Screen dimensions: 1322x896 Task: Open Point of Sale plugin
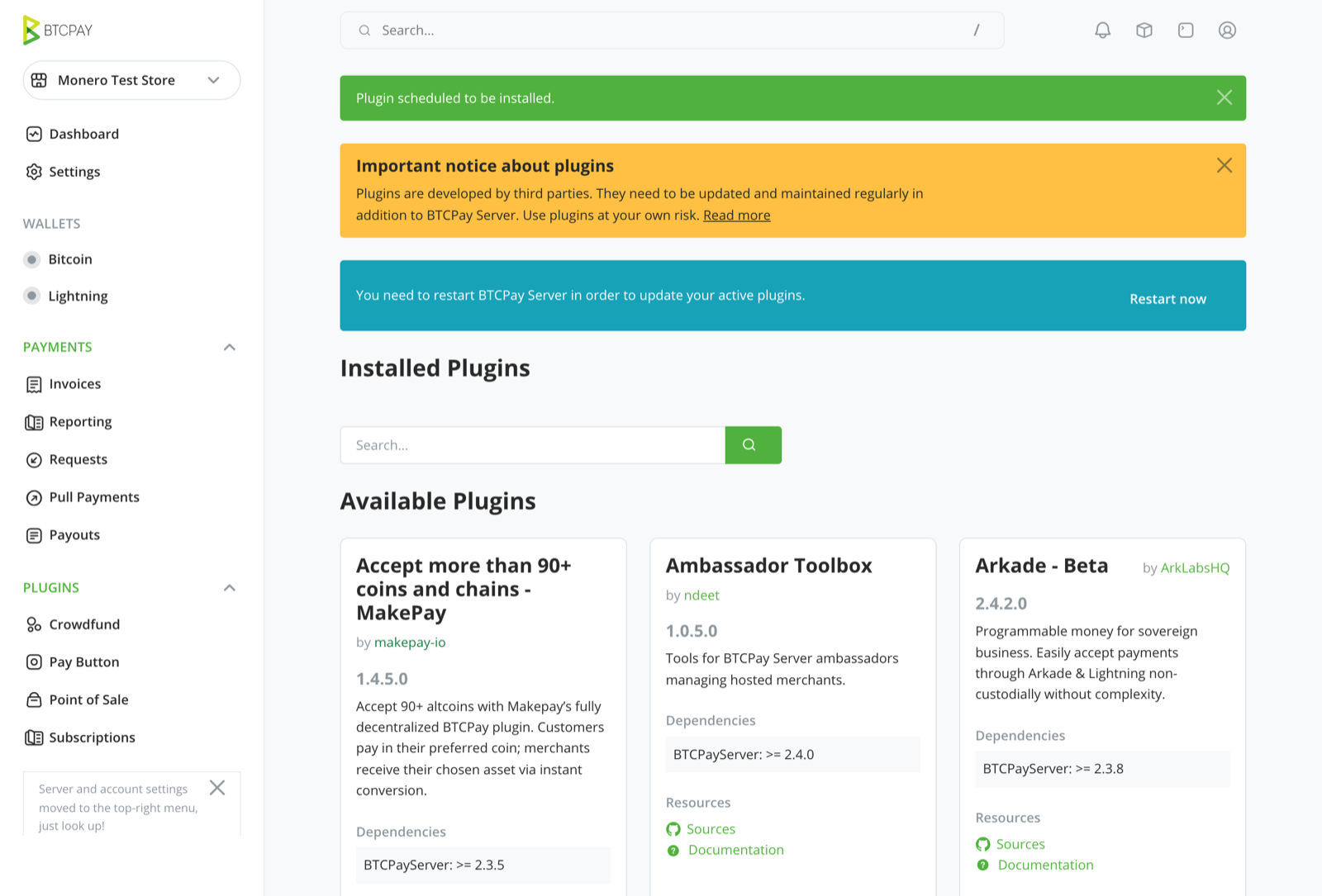(89, 699)
